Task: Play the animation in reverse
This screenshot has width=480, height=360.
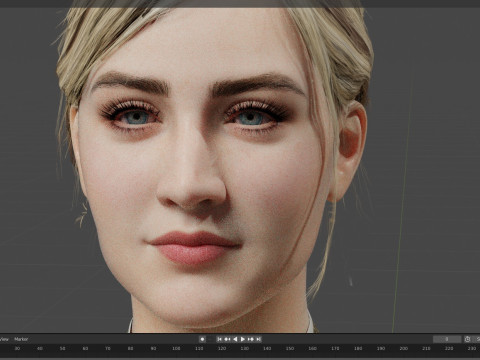Action: coord(235,339)
